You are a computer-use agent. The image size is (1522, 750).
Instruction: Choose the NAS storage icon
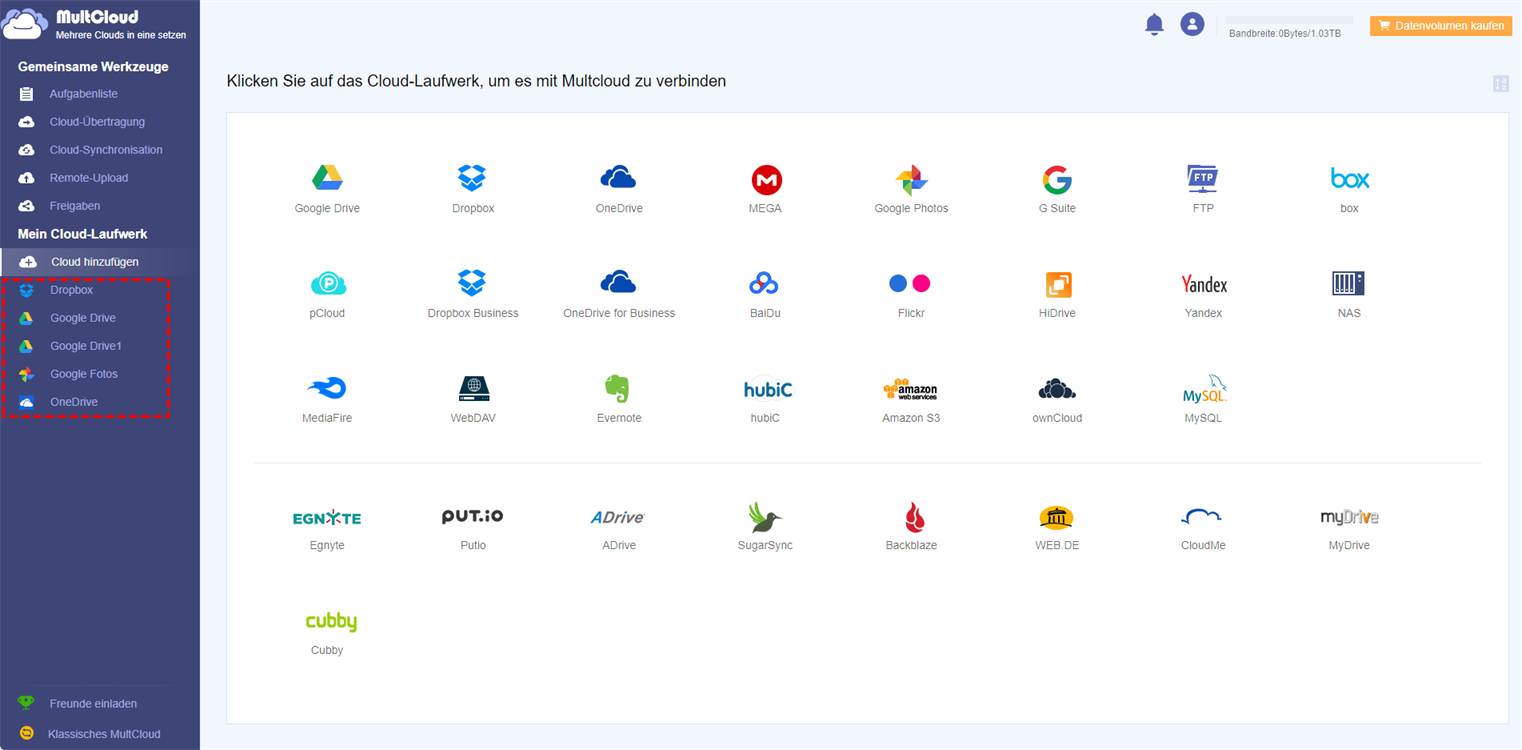coord(1349,283)
